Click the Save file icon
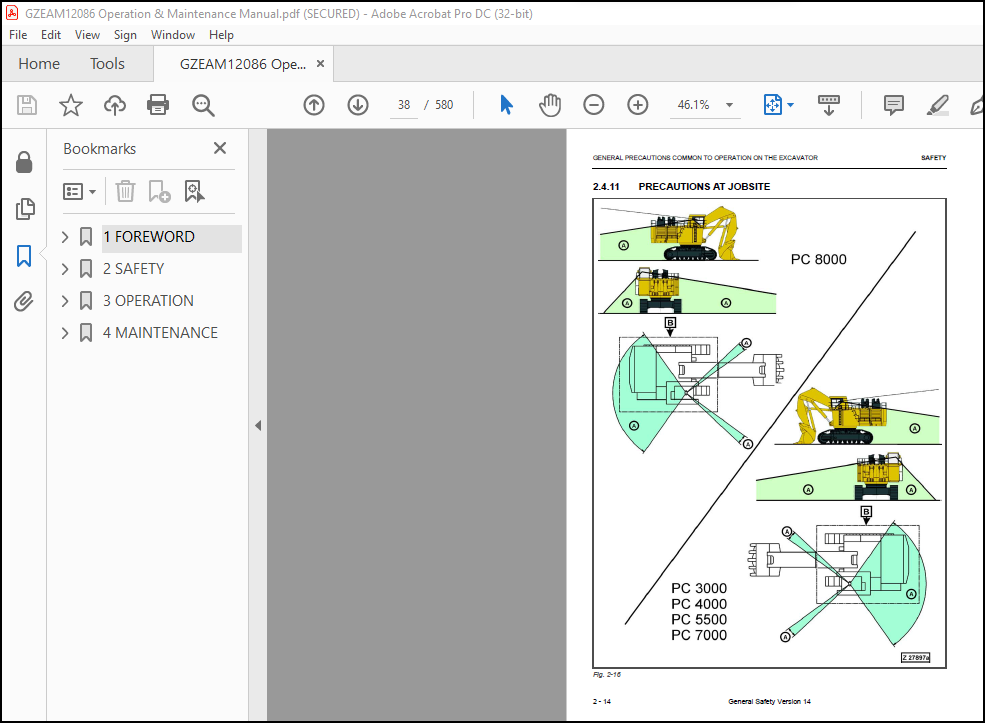 26,105
